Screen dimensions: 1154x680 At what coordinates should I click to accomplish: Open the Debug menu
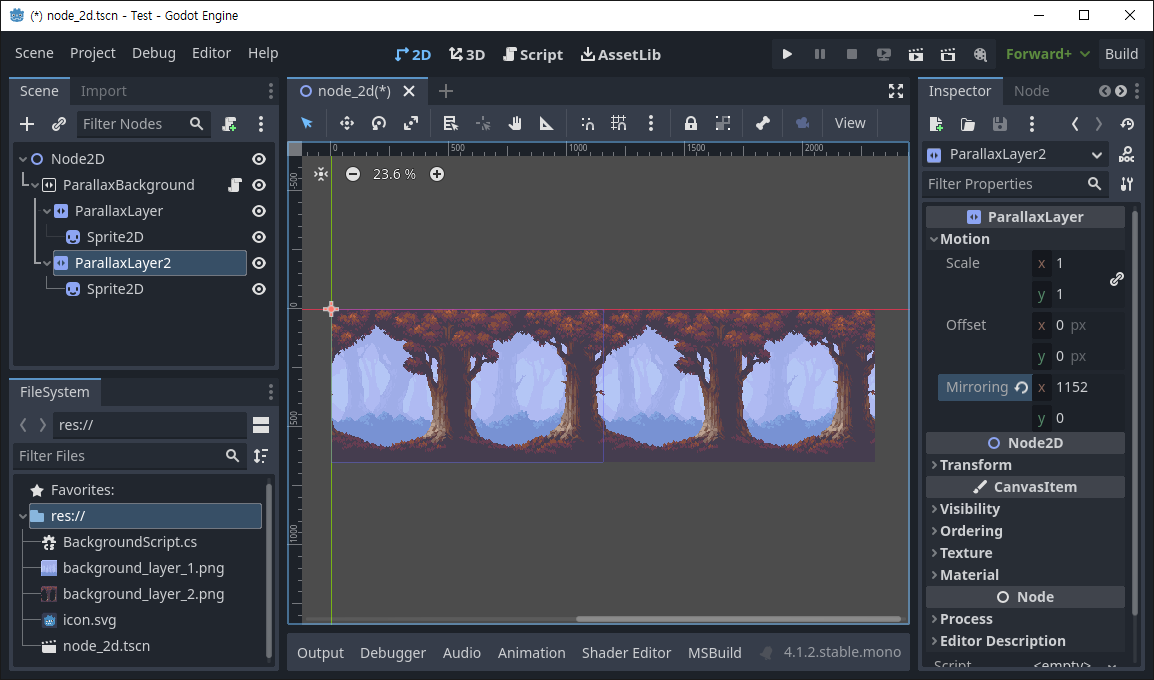154,53
